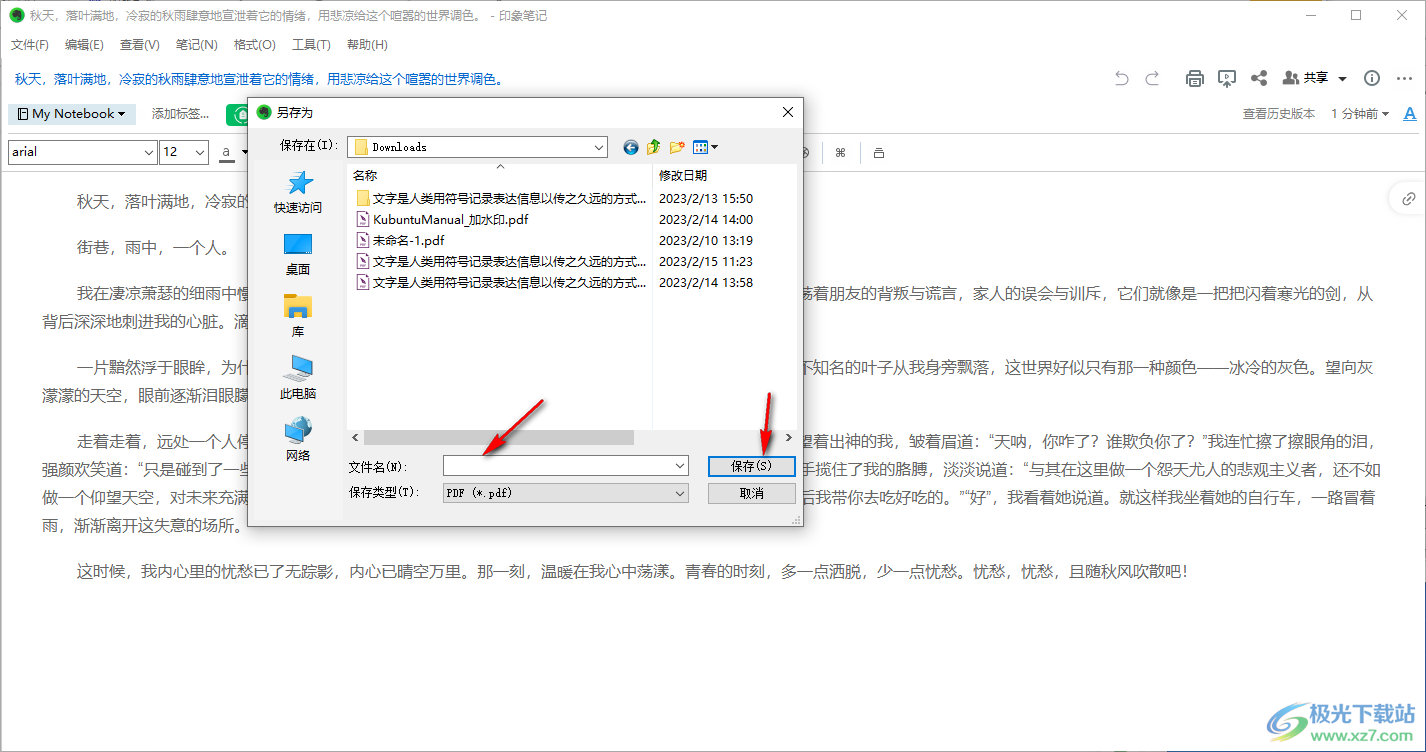Select 网络 in the dialog sidebar
The width and height of the screenshot is (1426, 752).
pyautogui.click(x=298, y=440)
